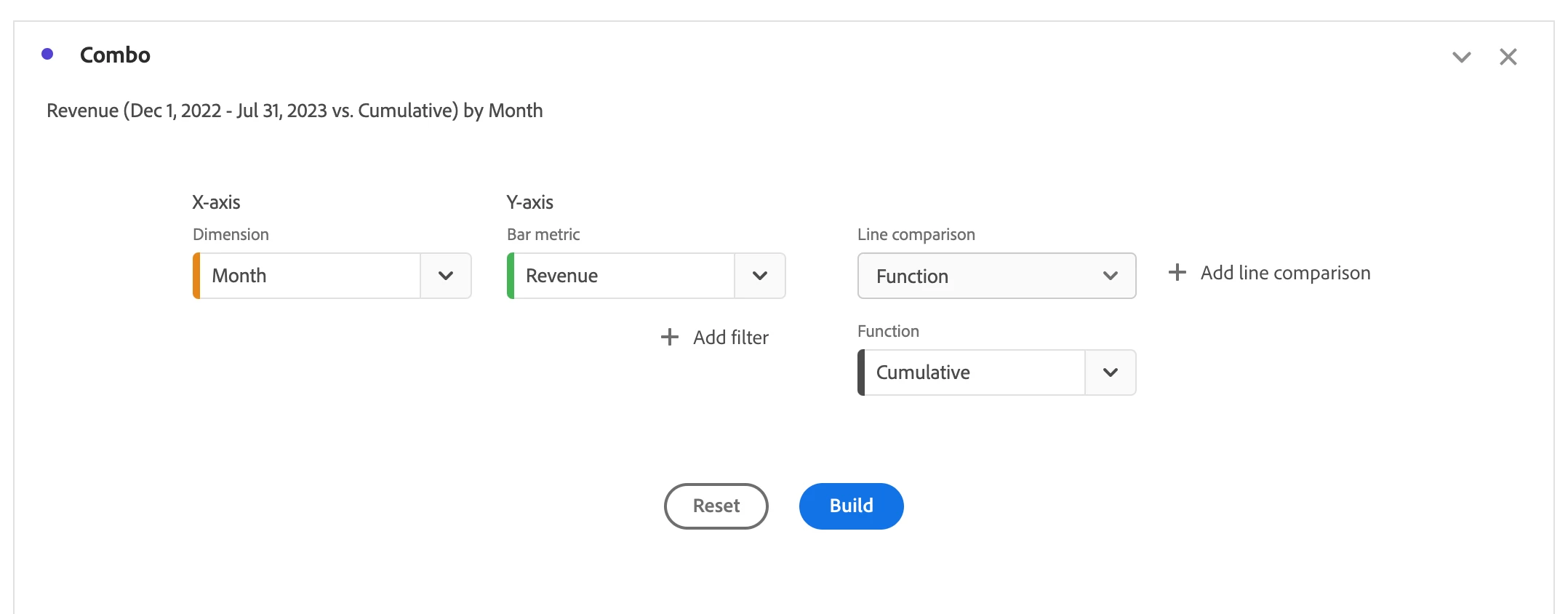Expand the Revenue bar metric arrow
The image size is (1568, 614).
(760, 276)
